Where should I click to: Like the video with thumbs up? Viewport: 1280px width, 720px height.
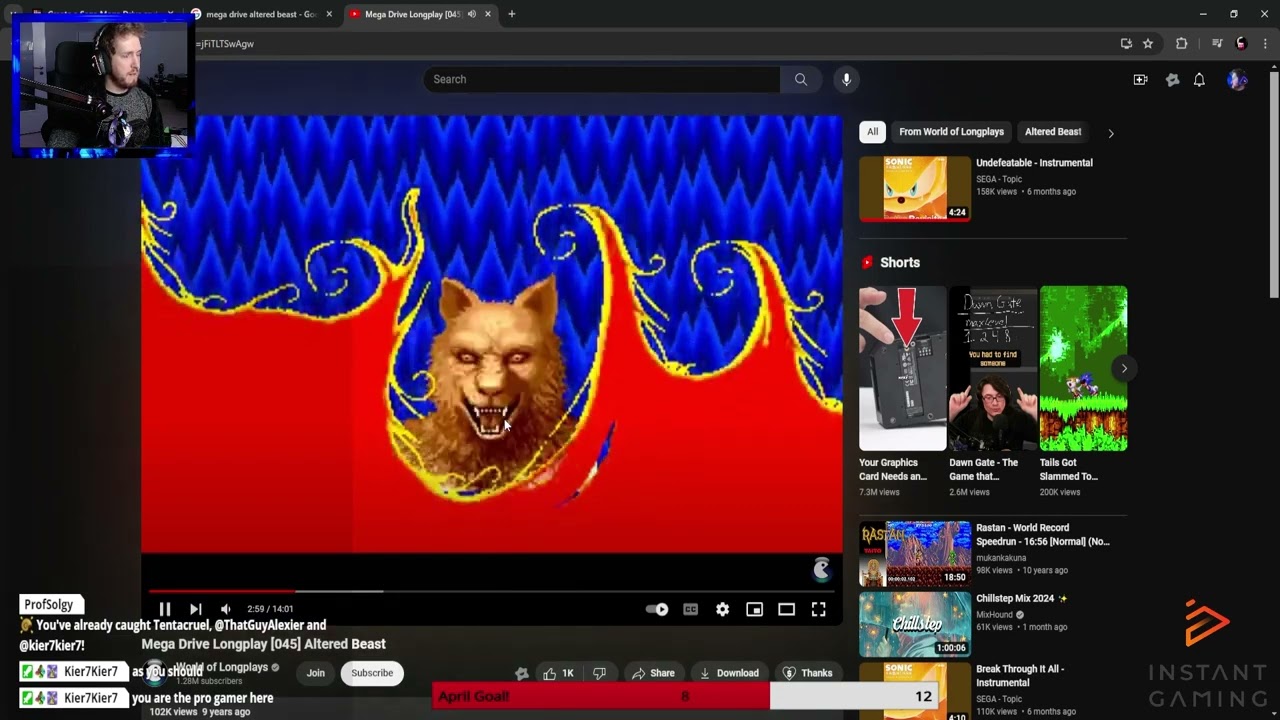[558, 673]
